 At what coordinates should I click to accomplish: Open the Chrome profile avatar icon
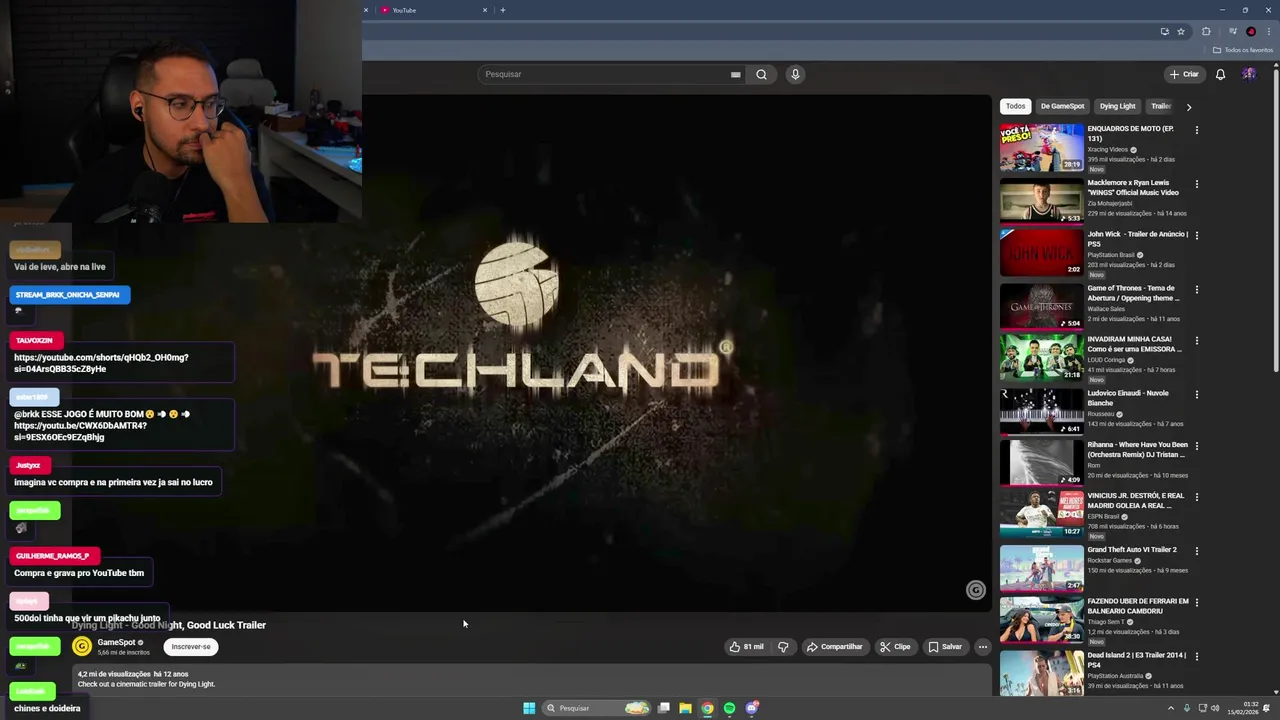coord(1251,32)
